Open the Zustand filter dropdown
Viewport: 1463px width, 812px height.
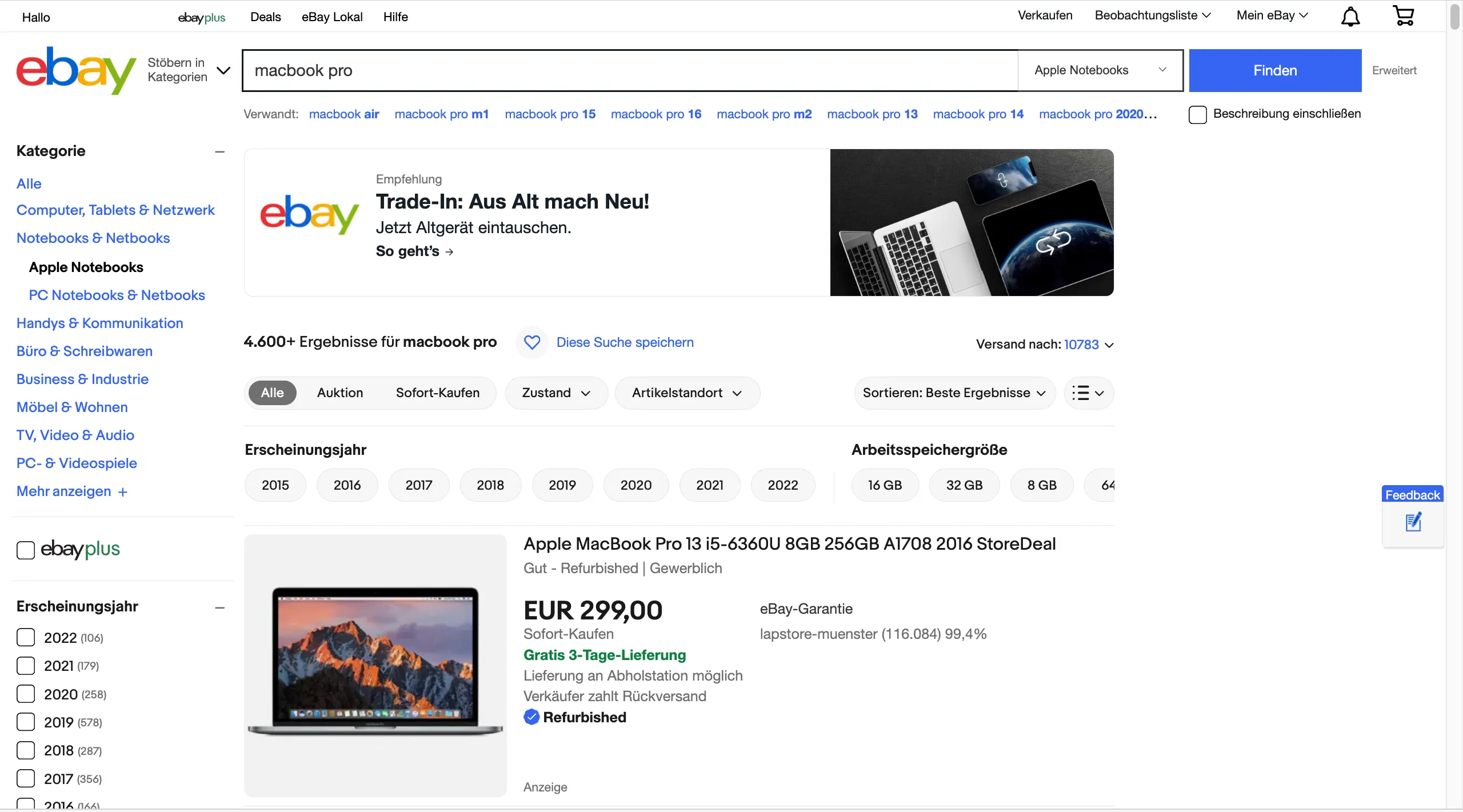[555, 393]
